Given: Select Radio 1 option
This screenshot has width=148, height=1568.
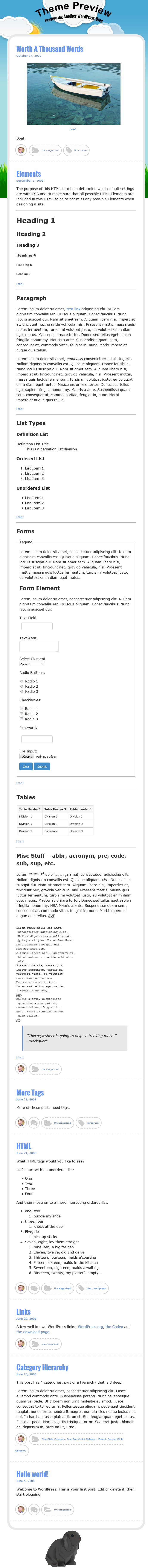Looking at the screenshot, I should [x=22, y=681].
